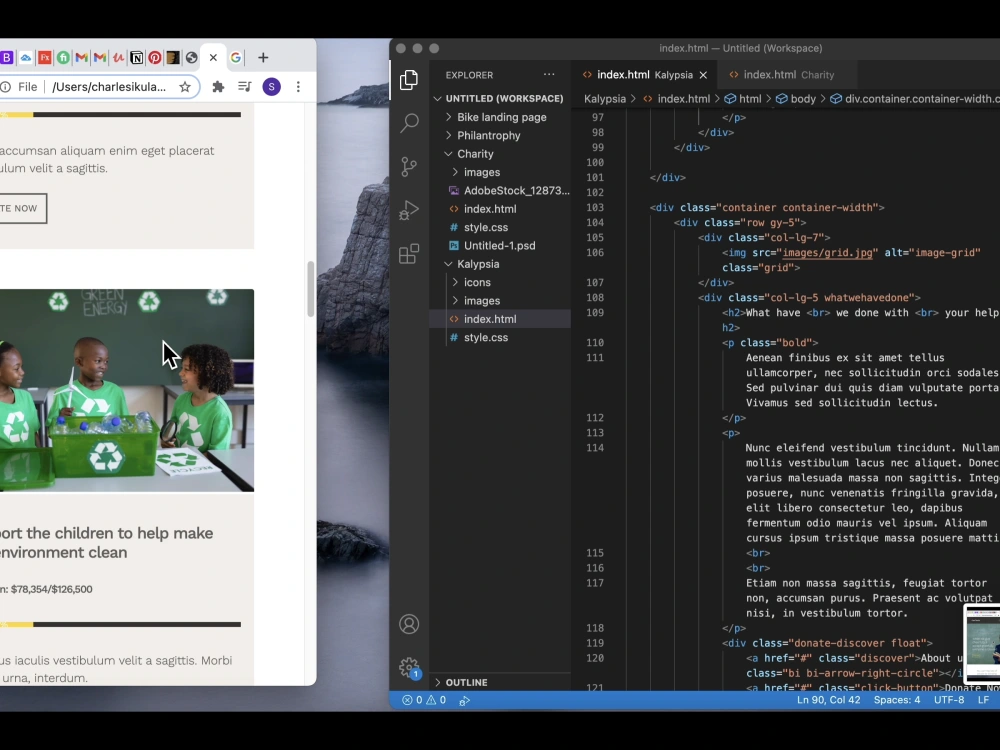Click line number 103 in the gutter

click(594, 207)
